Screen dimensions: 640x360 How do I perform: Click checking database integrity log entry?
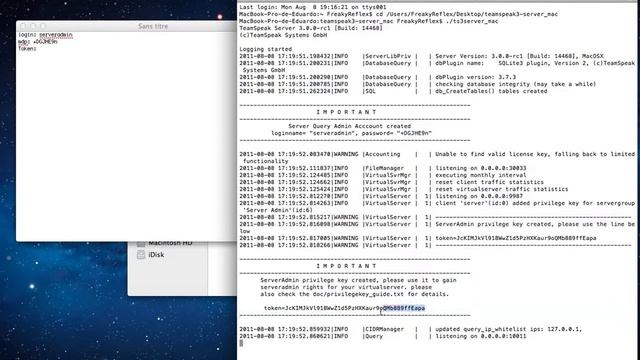tap(516, 84)
